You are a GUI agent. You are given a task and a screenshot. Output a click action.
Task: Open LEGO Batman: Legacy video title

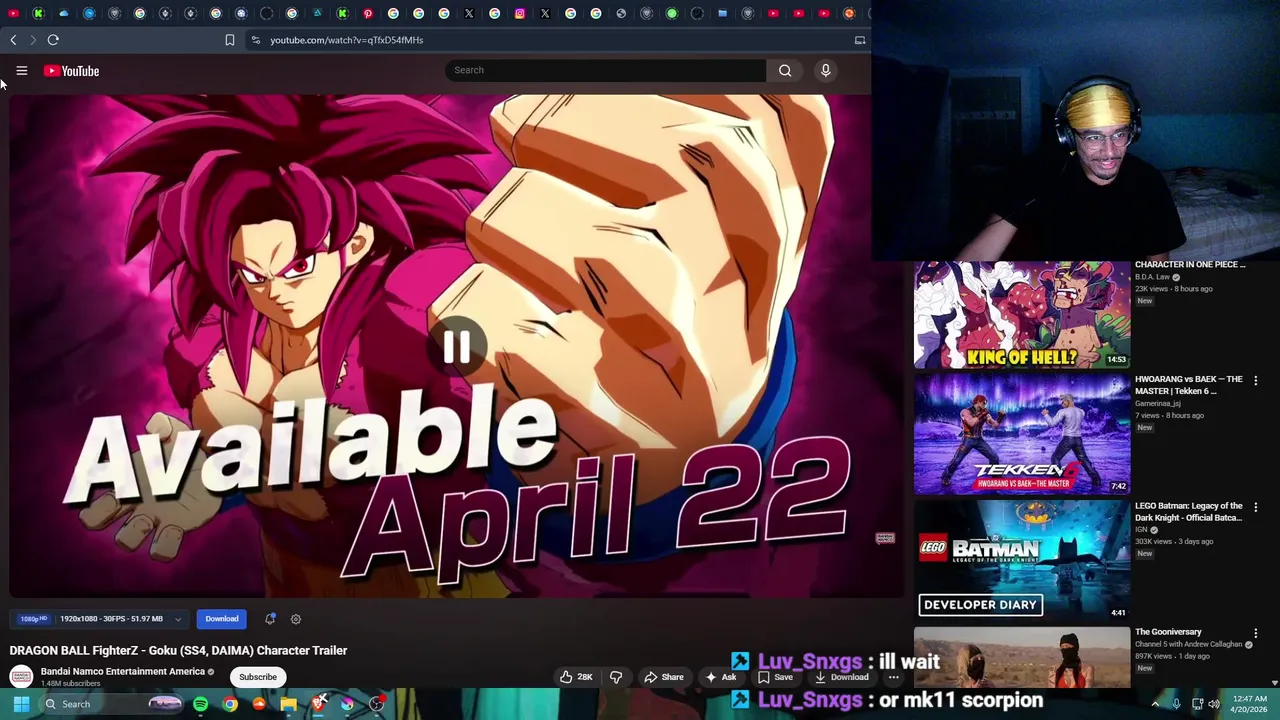(1189, 512)
